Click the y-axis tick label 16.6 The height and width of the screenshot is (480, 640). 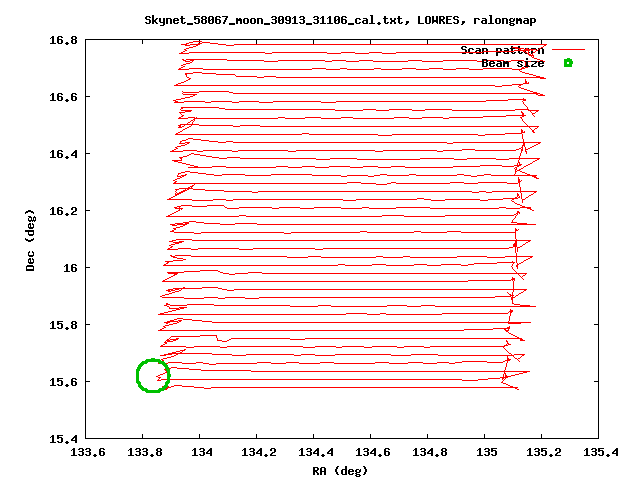click(x=63, y=97)
